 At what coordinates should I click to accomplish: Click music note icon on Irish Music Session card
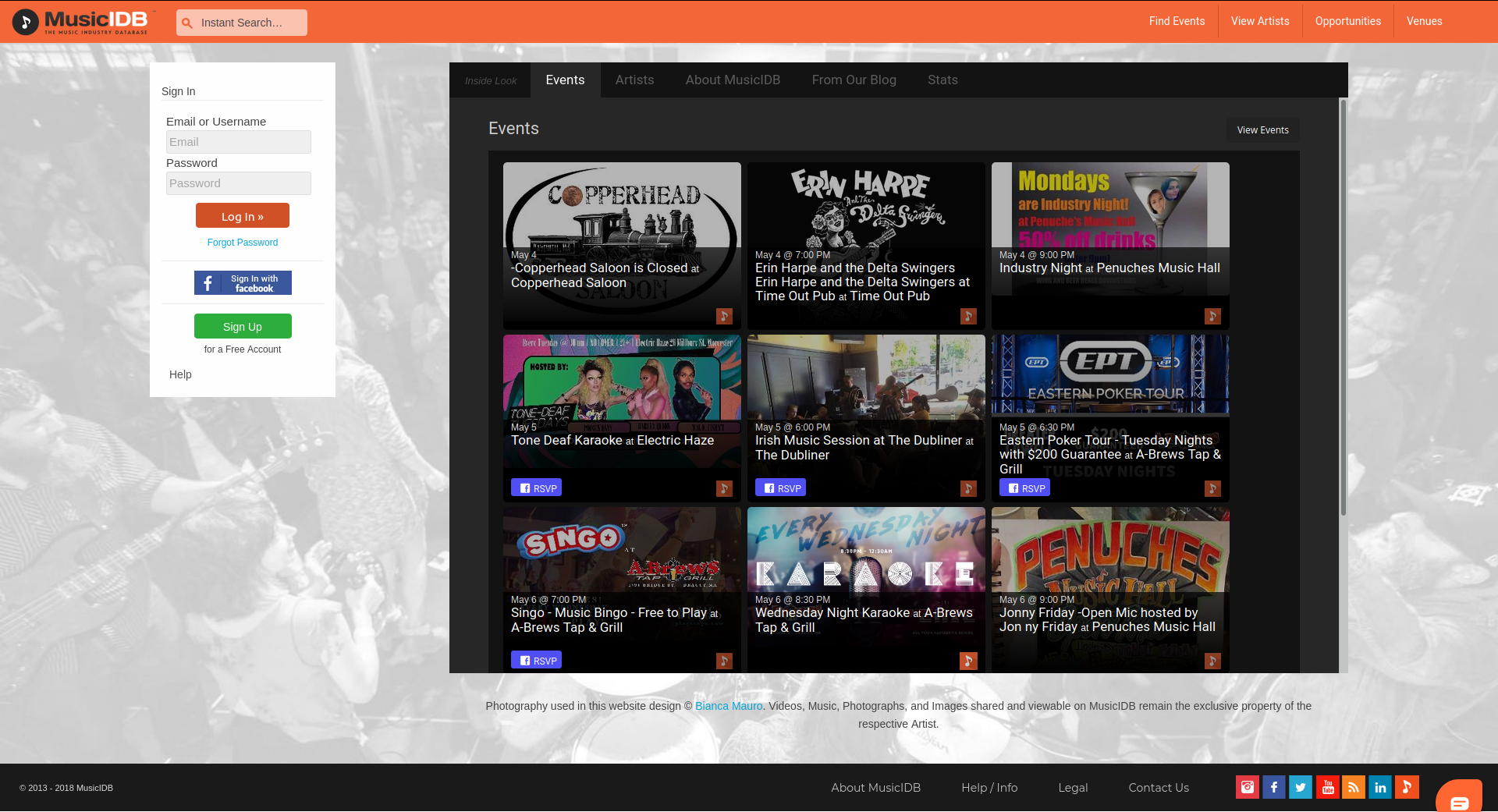(968, 488)
